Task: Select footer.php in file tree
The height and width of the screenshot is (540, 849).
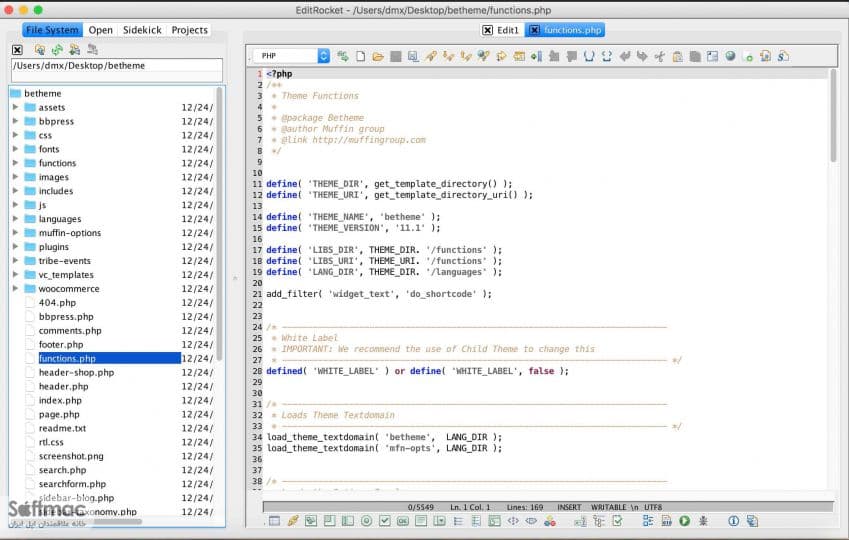Action: pyautogui.click(x=61, y=344)
